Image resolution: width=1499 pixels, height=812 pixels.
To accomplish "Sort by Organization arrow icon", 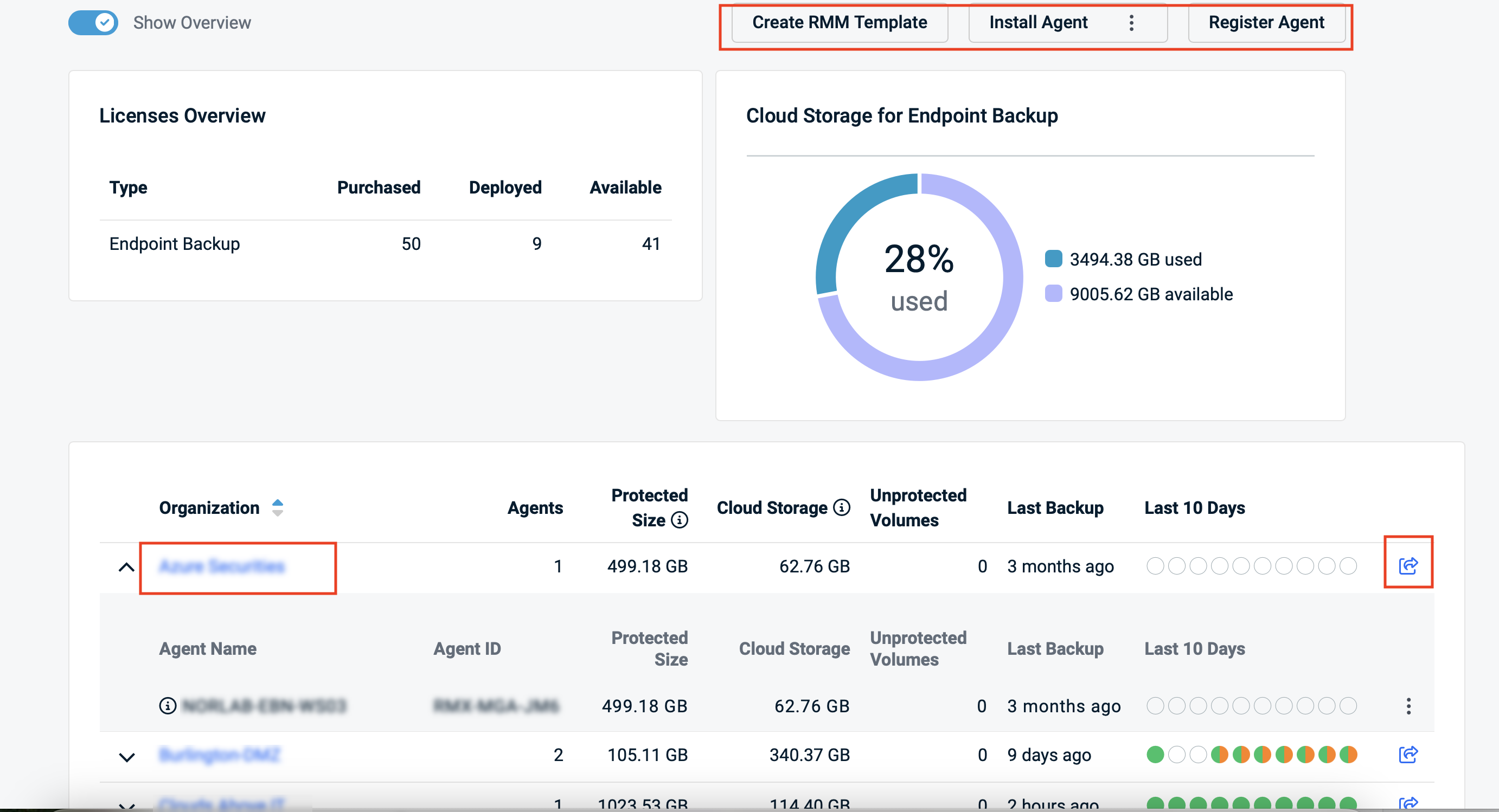I will [278, 507].
